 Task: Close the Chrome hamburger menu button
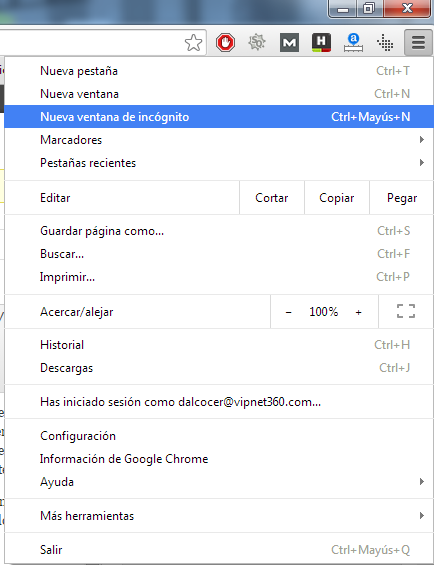click(x=418, y=43)
